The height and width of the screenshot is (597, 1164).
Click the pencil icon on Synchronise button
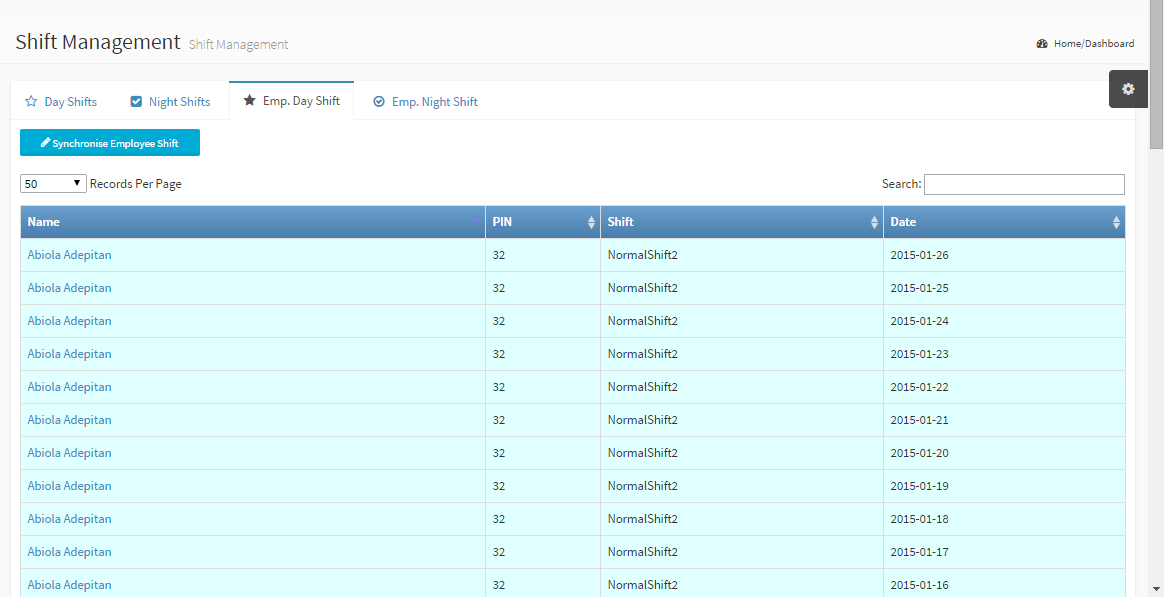[x=45, y=143]
